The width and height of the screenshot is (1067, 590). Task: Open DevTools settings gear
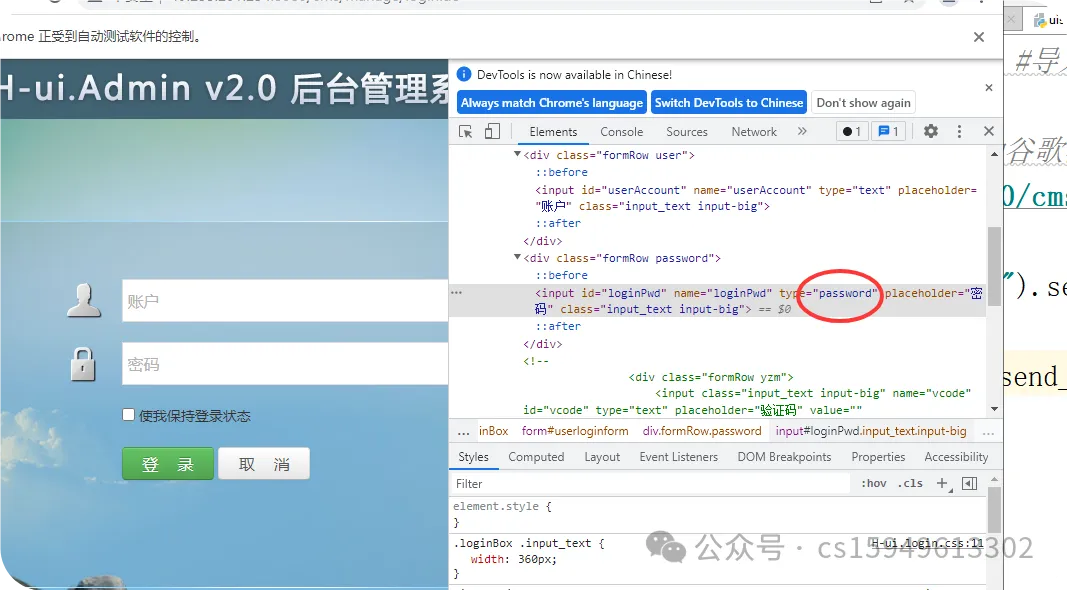[930, 131]
